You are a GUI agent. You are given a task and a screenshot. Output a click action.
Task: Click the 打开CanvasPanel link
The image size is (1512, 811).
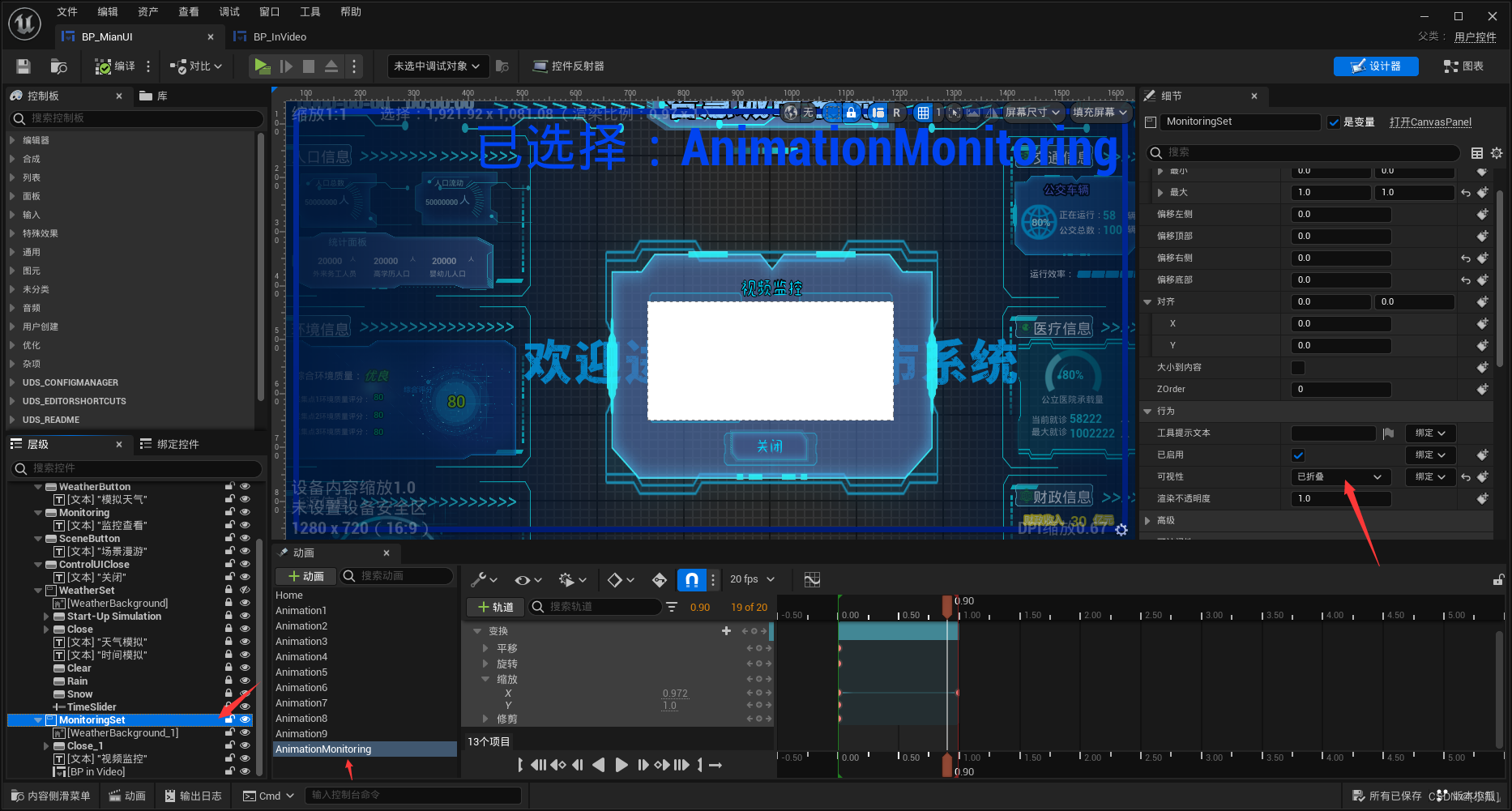1430,122
